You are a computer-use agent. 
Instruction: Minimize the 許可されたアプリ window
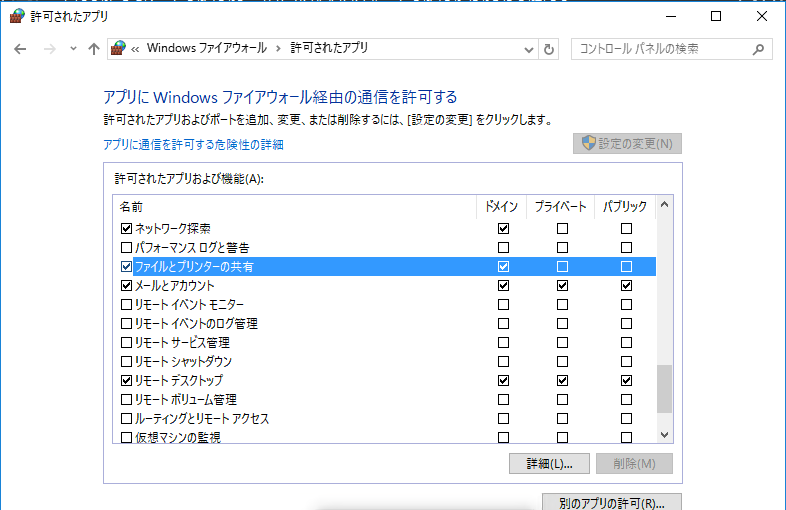(x=671, y=17)
